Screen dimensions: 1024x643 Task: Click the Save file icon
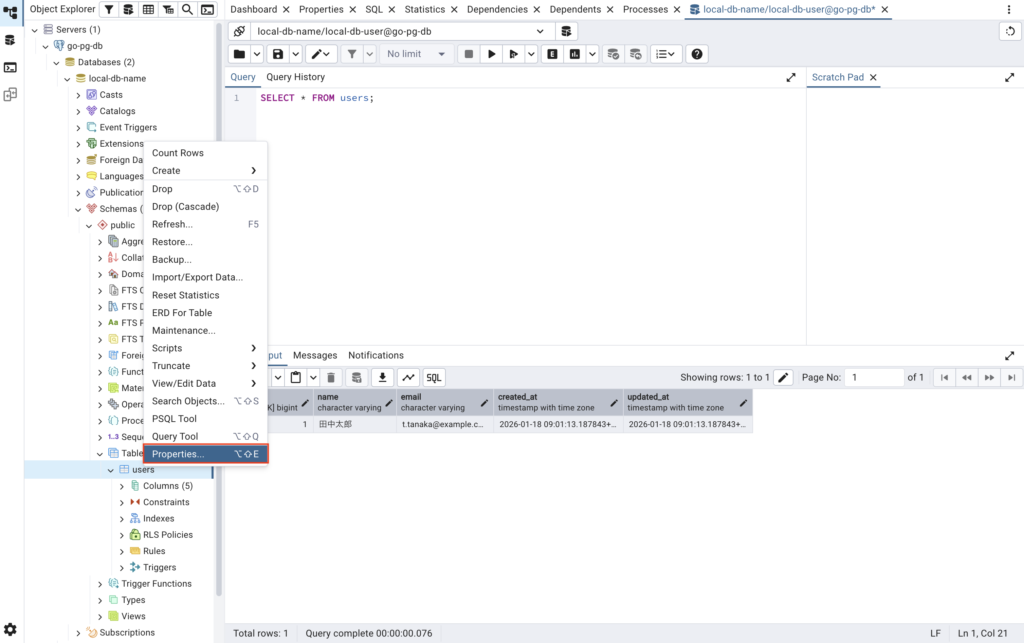point(278,54)
